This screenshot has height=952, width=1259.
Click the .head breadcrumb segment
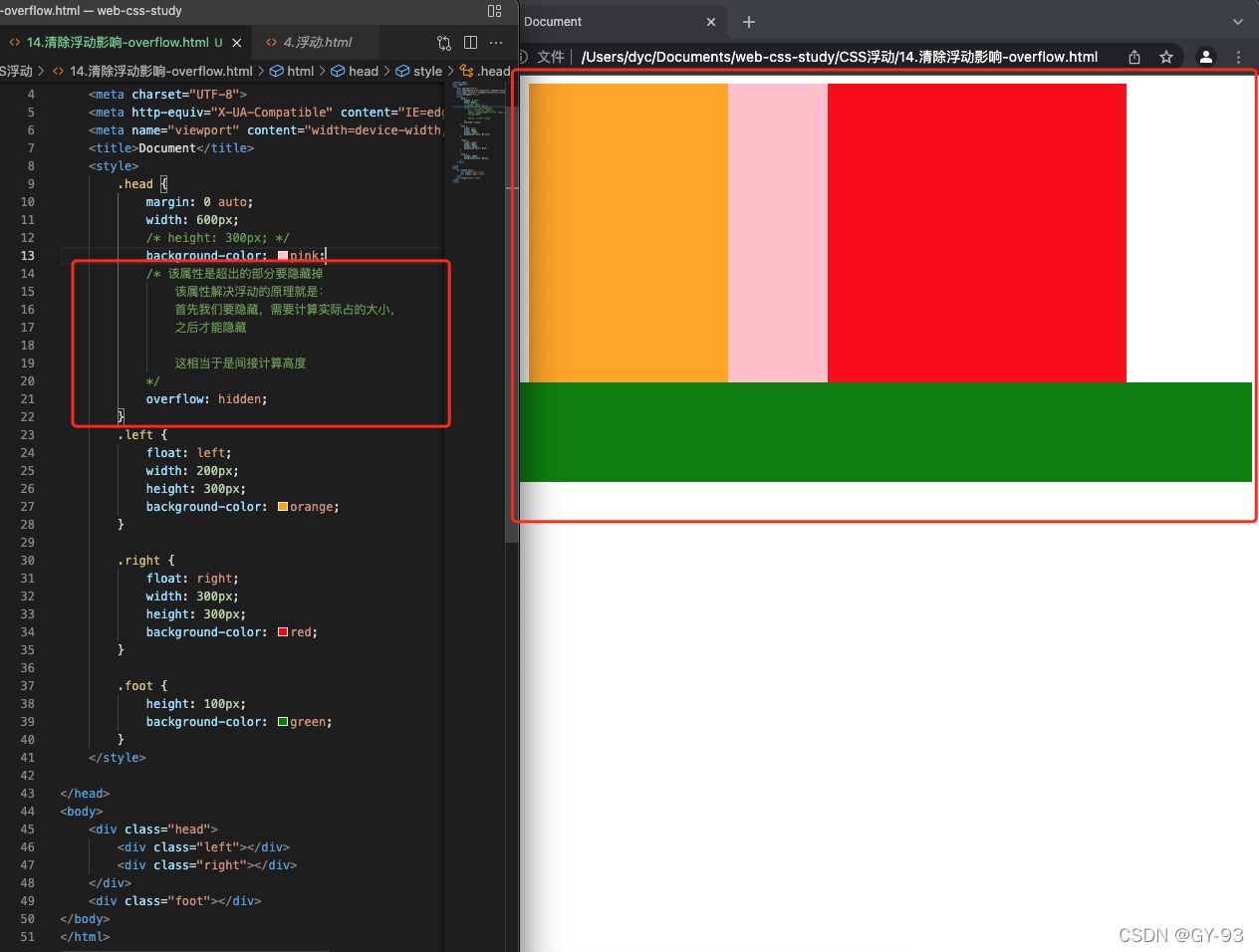point(485,71)
